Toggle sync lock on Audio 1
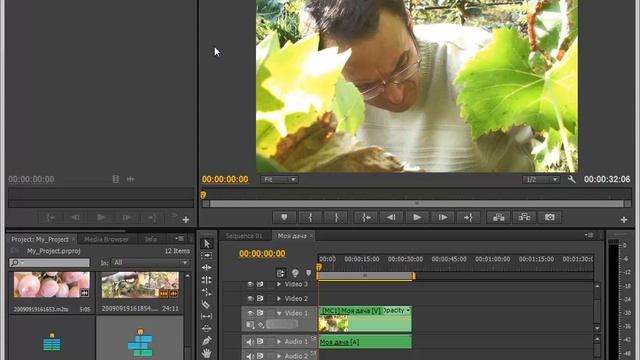The width and height of the screenshot is (640, 360). (x=260, y=341)
